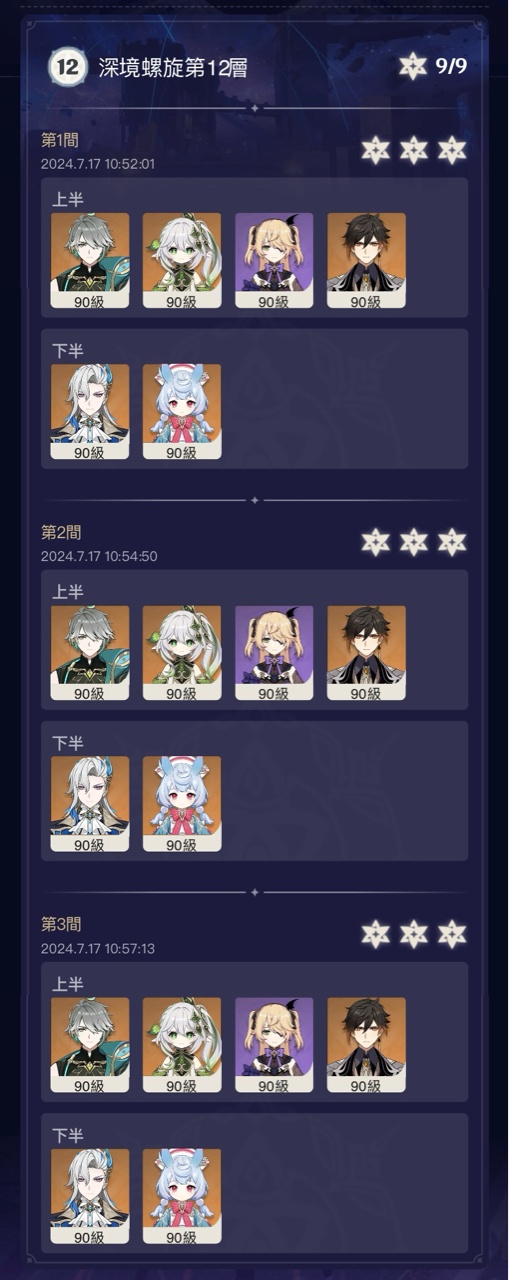Select Fischl portrait in Chamber 1 first half
This screenshot has height=1280, width=509.
(x=274, y=260)
